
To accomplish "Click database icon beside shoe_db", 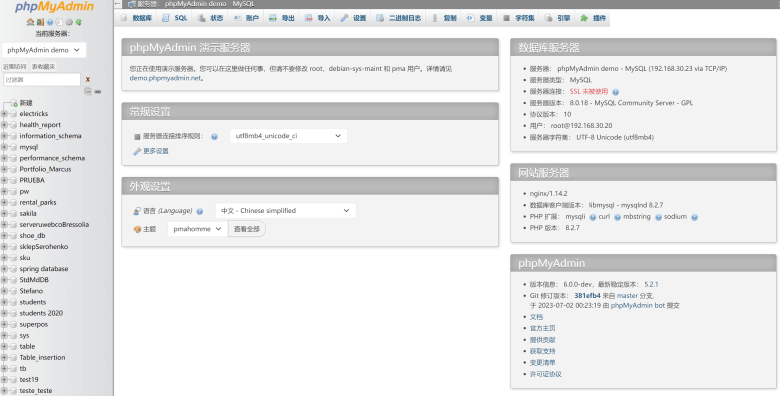I will [x=13, y=236].
